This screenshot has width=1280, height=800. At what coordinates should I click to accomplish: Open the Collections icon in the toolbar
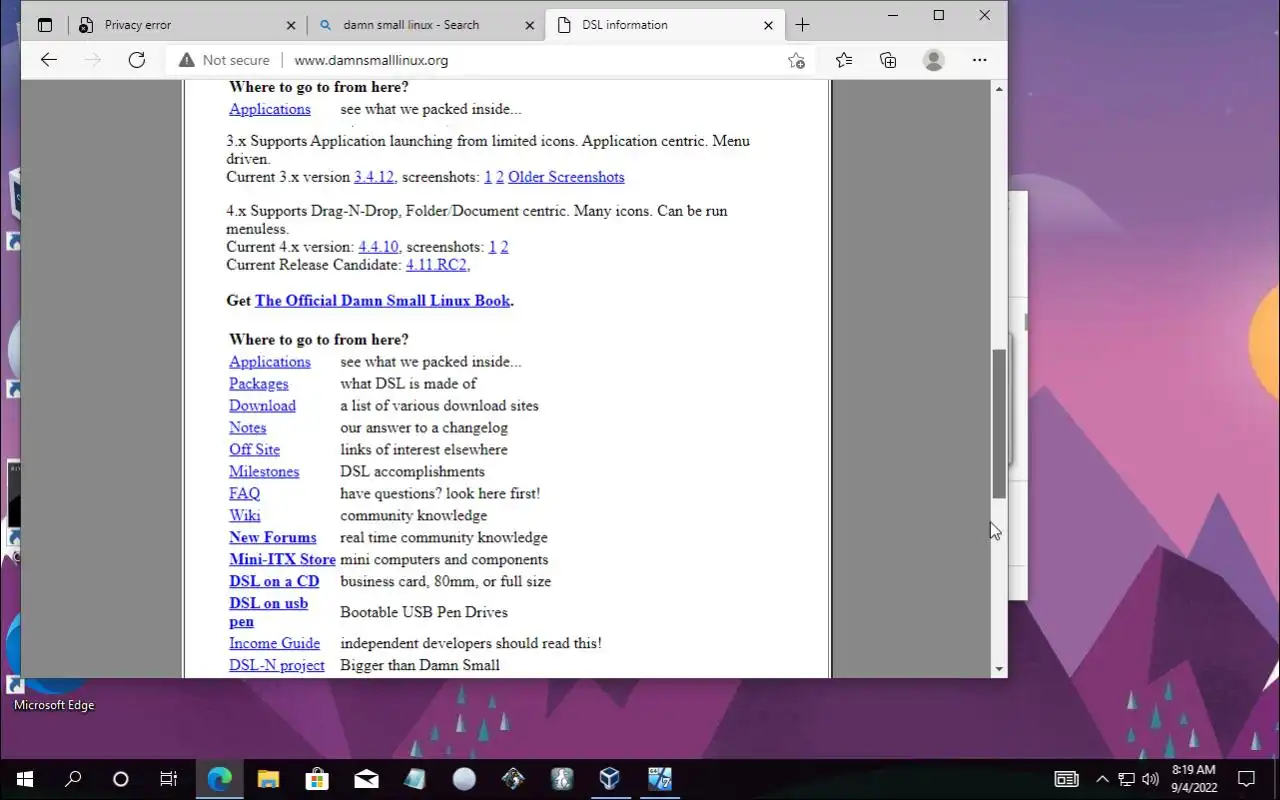(x=888, y=60)
